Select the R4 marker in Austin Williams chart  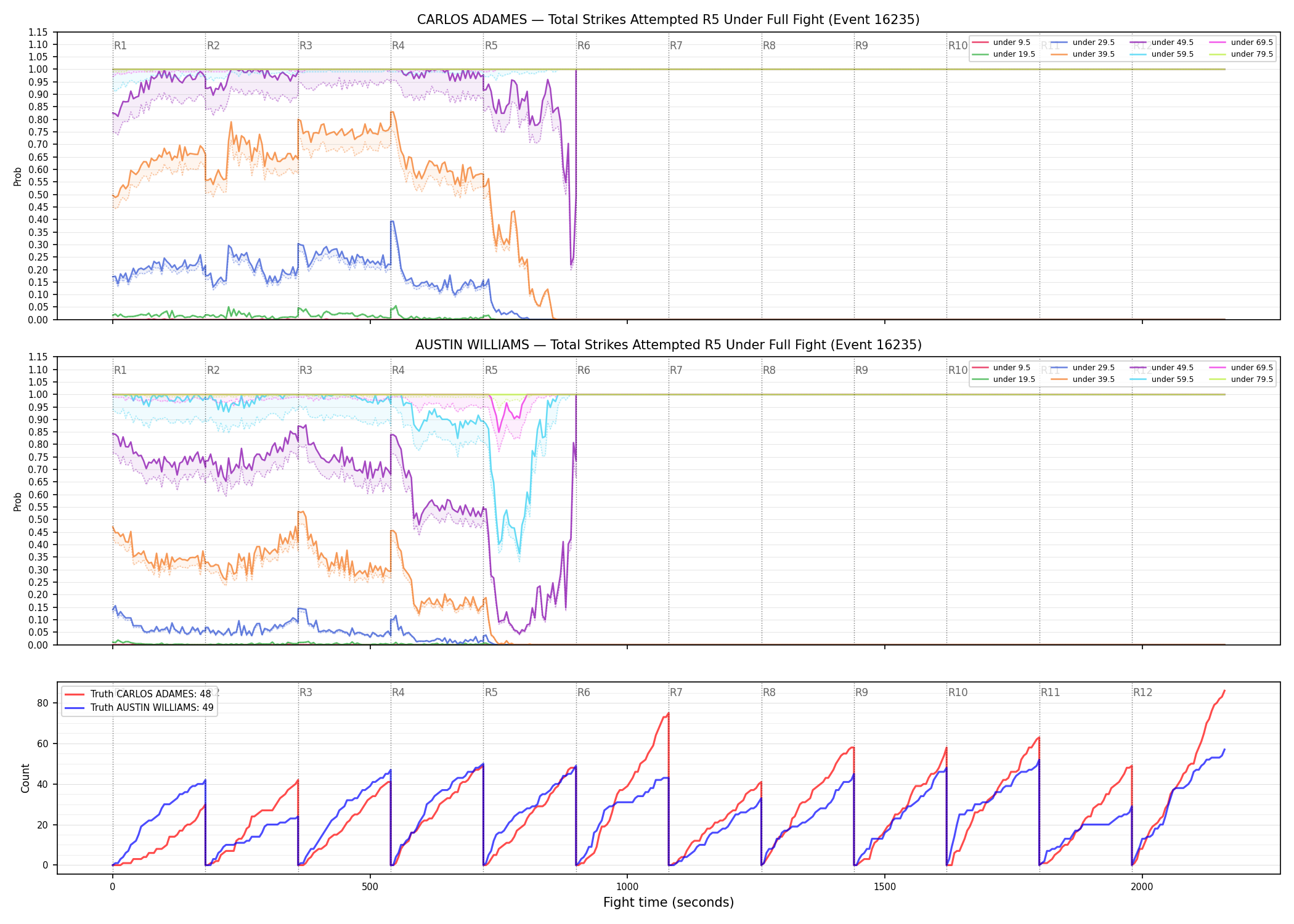tap(398, 370)
